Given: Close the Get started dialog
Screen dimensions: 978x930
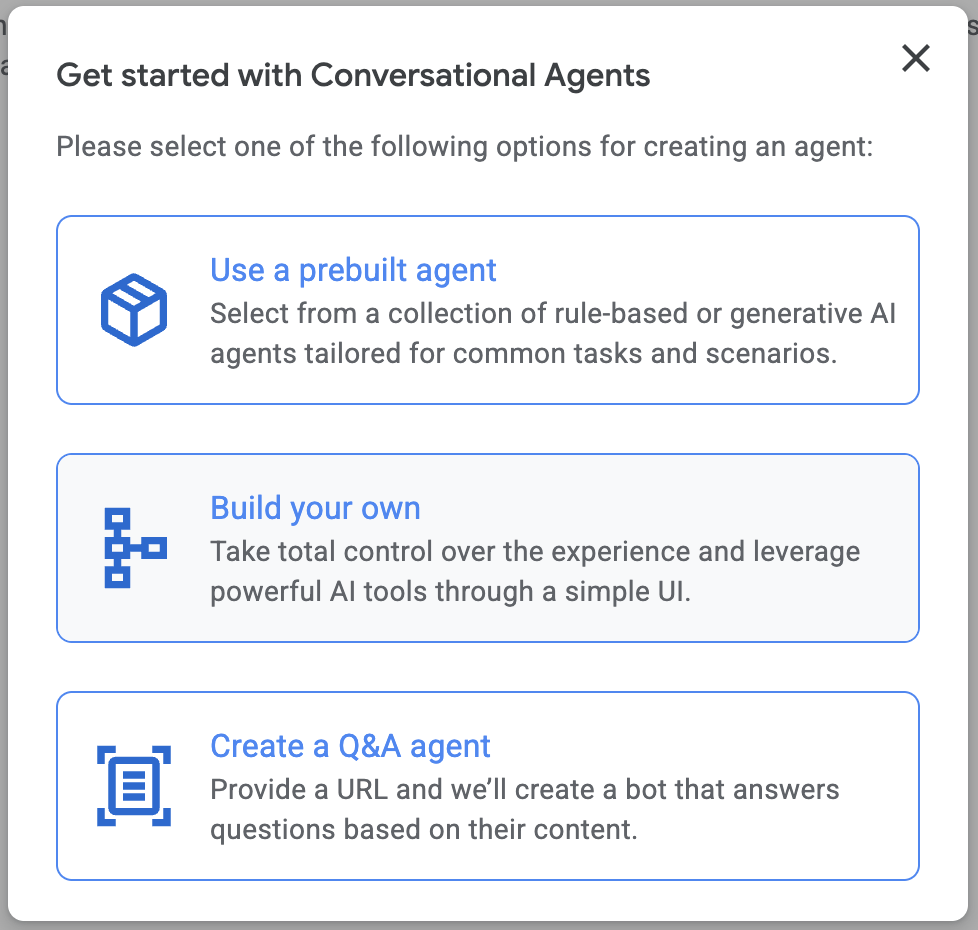Looking at the screenshot, I should point(915,59).
